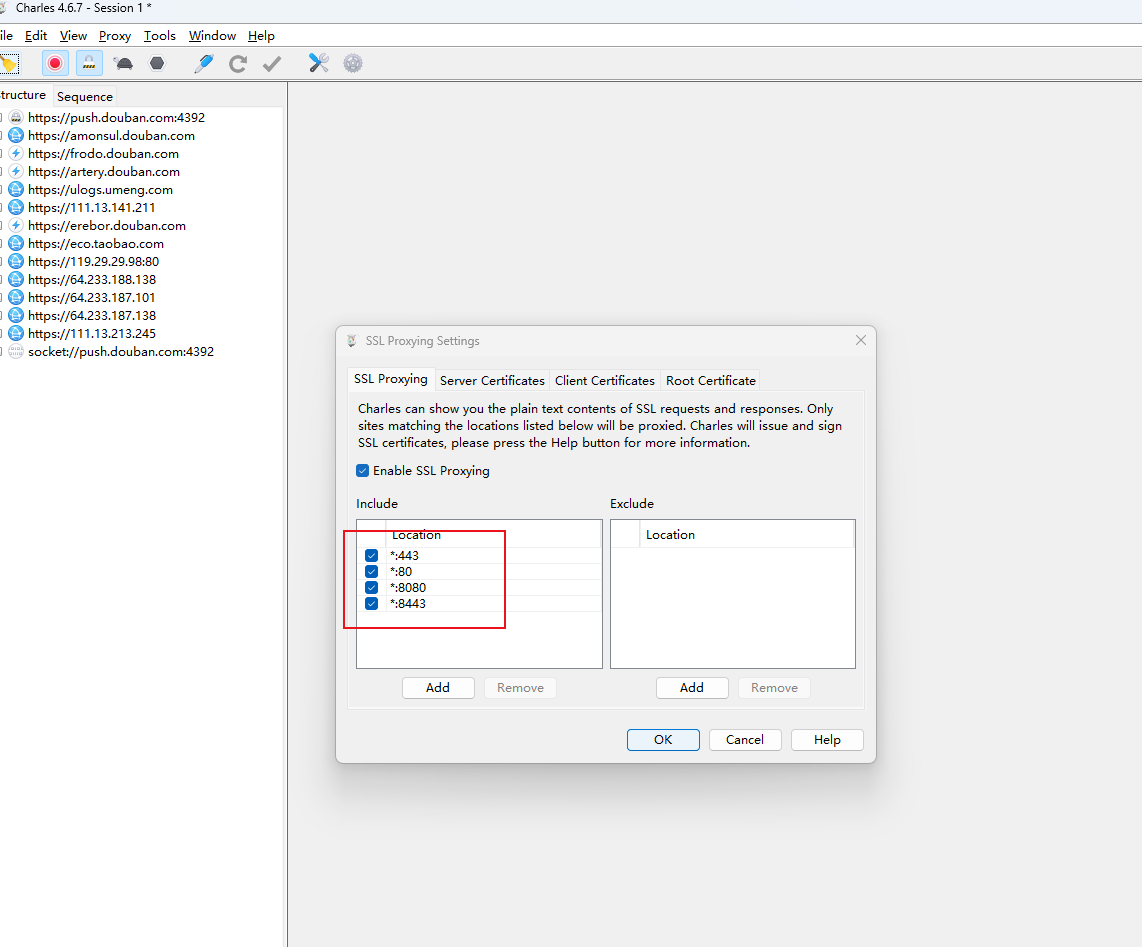Click globe icon beside eco.taobao.com
Image resolution: width=1142 pixels, height=947 pixels.
[16, 243]
